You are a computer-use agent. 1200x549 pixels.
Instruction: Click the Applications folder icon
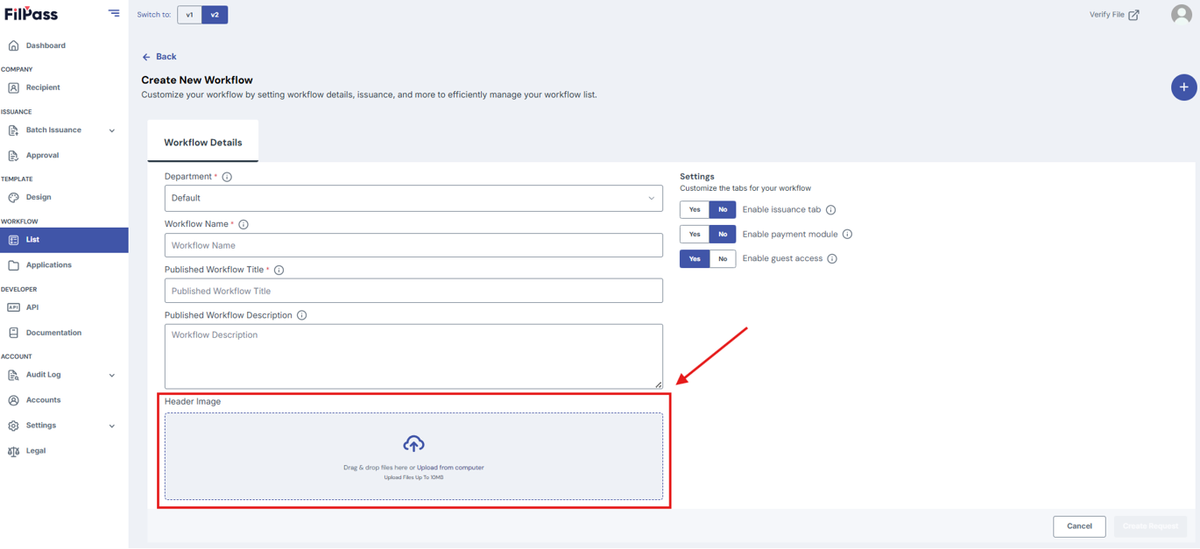[14, 265]
